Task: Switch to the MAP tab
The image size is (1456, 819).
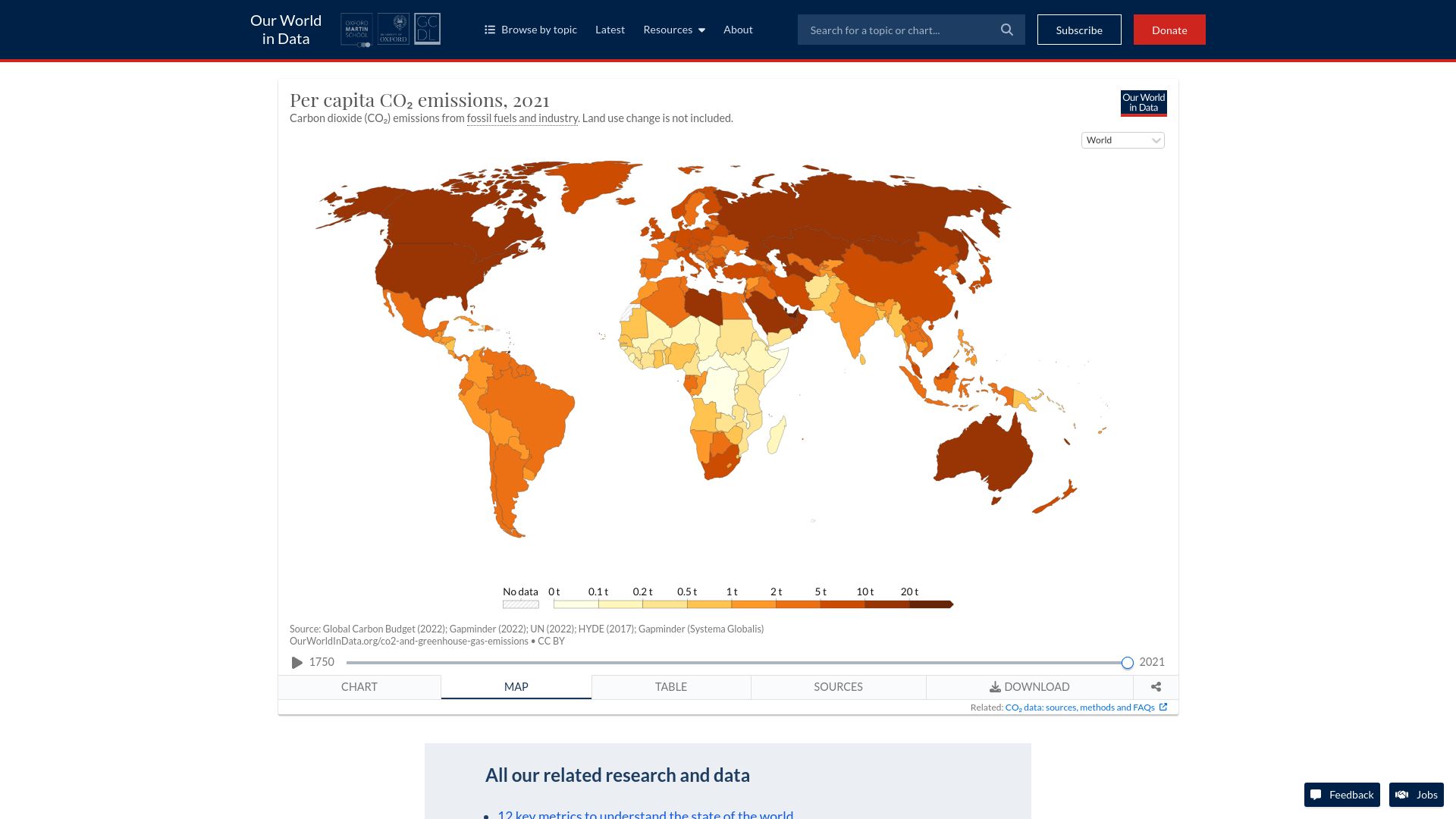Action: click(516, 687)
